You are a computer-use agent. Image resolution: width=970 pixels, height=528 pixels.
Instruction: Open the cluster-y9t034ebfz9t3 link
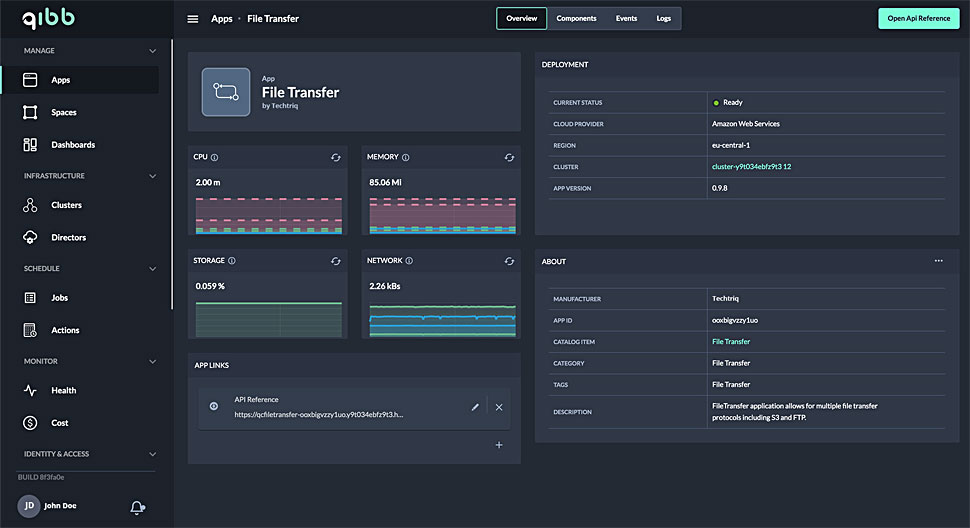coord(751,167)
